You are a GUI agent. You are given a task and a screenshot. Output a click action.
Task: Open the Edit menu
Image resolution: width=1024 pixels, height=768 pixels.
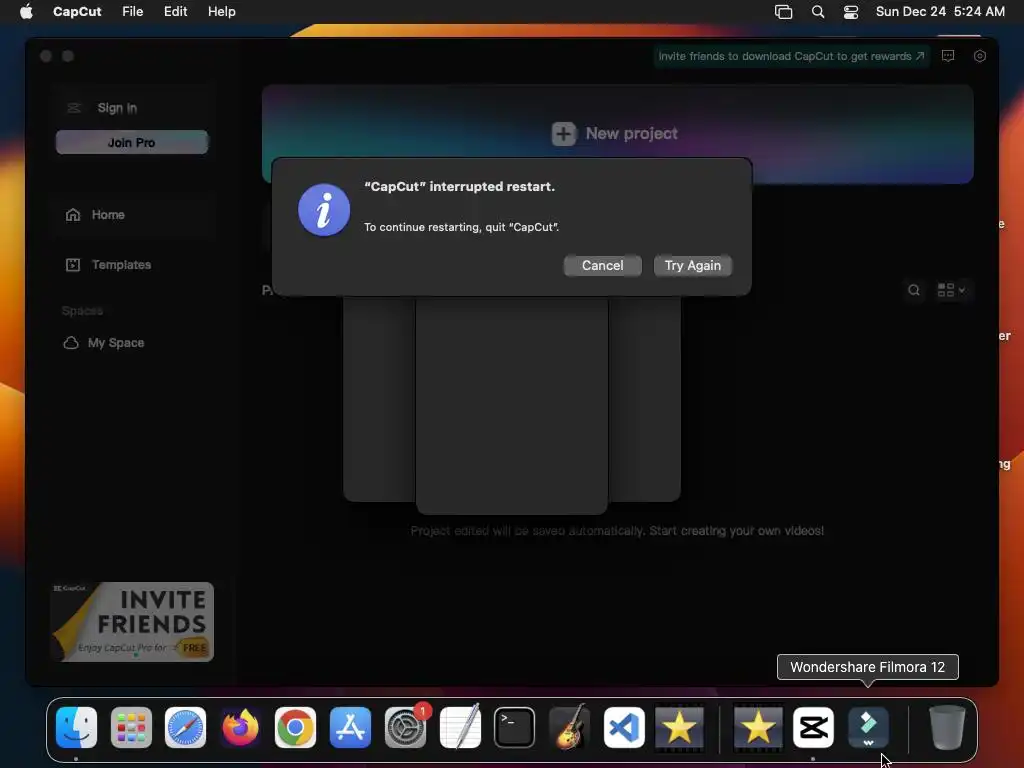point(175,12)
